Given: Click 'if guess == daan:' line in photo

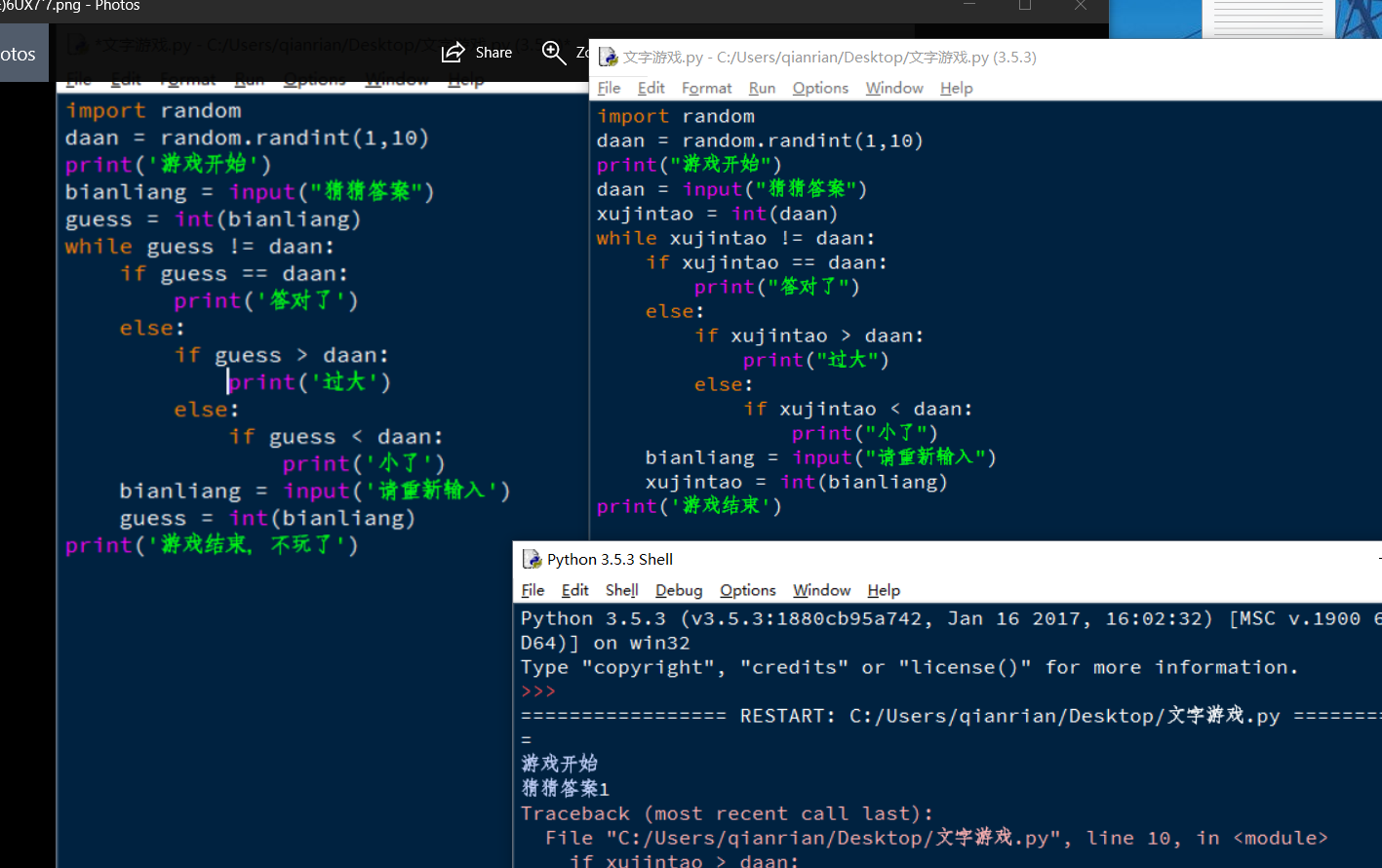Looking at the screenshot, I should click(x=234, y=274).
